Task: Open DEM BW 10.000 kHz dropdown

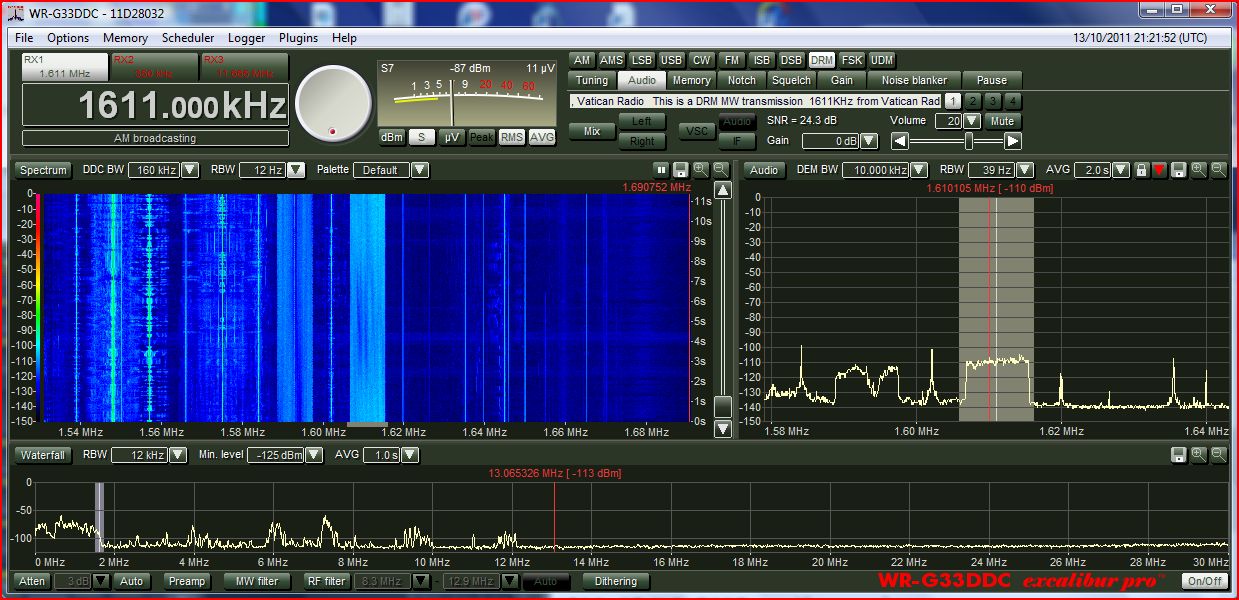Action: tap(917, 170)
